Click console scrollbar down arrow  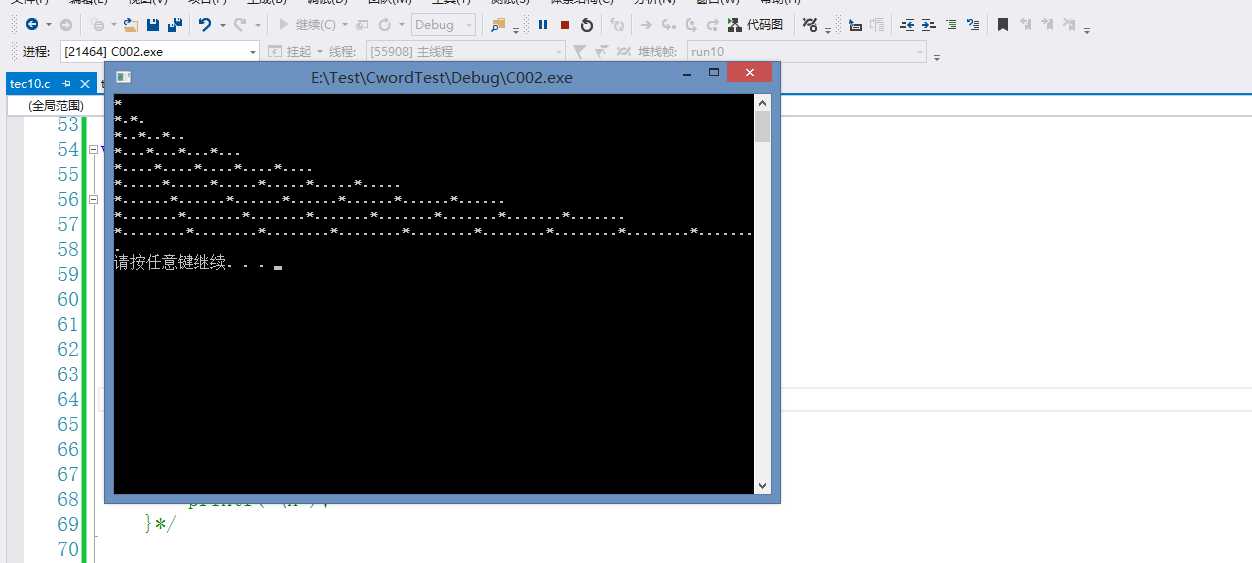pos(763,486)
